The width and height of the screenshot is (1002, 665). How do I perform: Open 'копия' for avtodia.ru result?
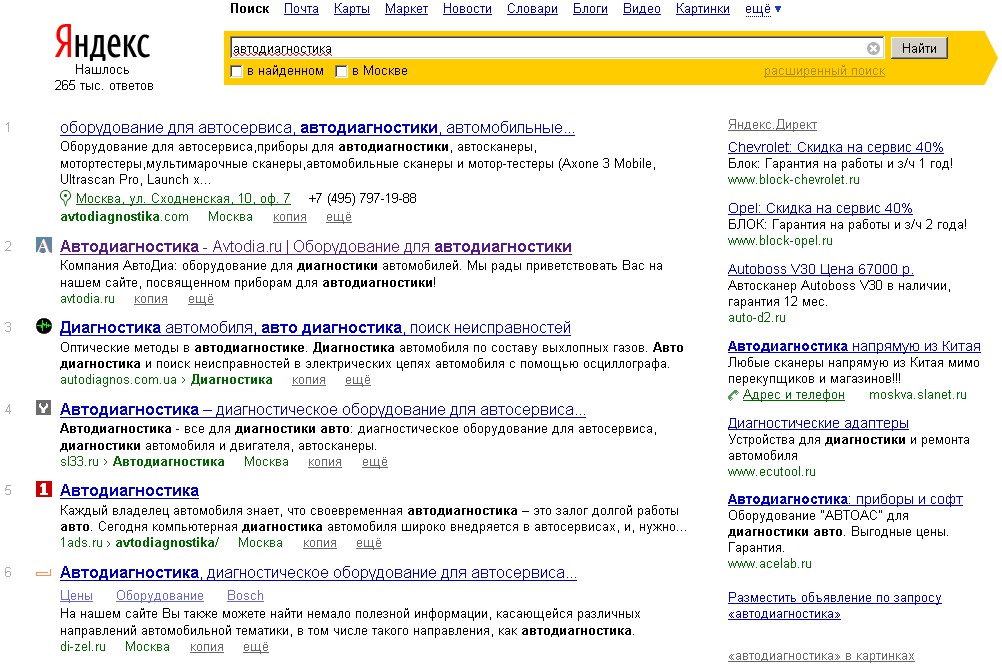[151, 299]
